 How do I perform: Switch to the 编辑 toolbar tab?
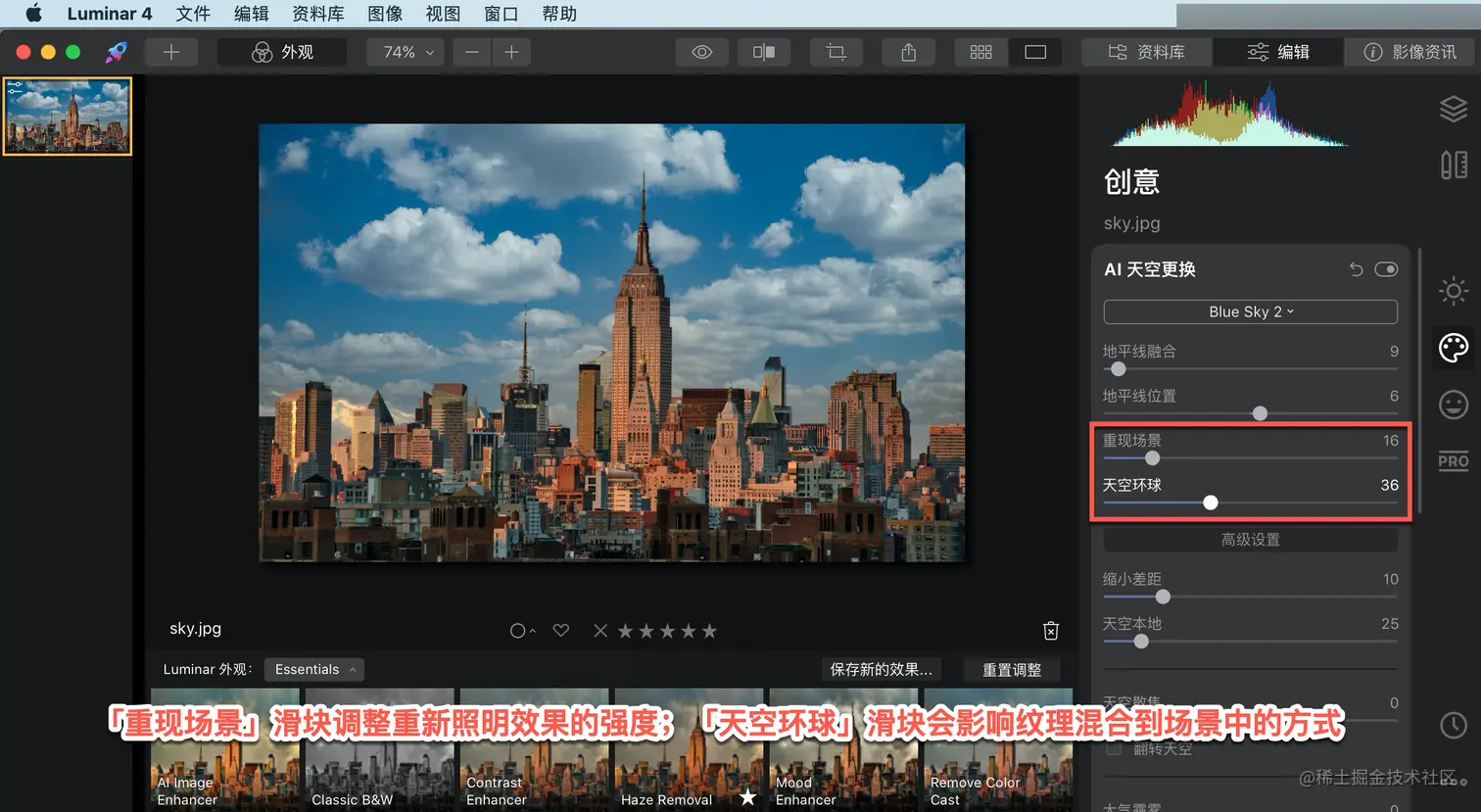click(x=1278, y=52)
